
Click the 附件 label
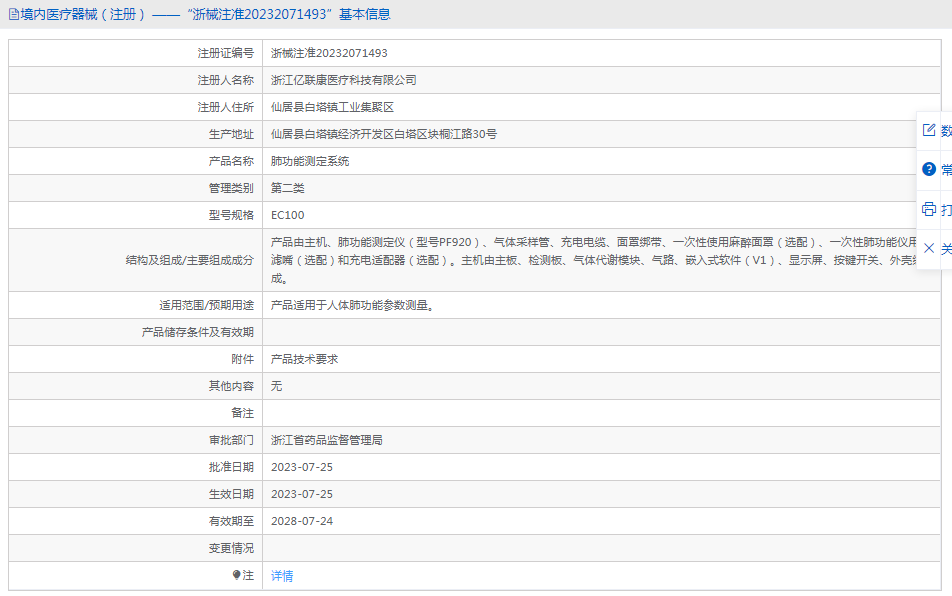pos(242,359)
